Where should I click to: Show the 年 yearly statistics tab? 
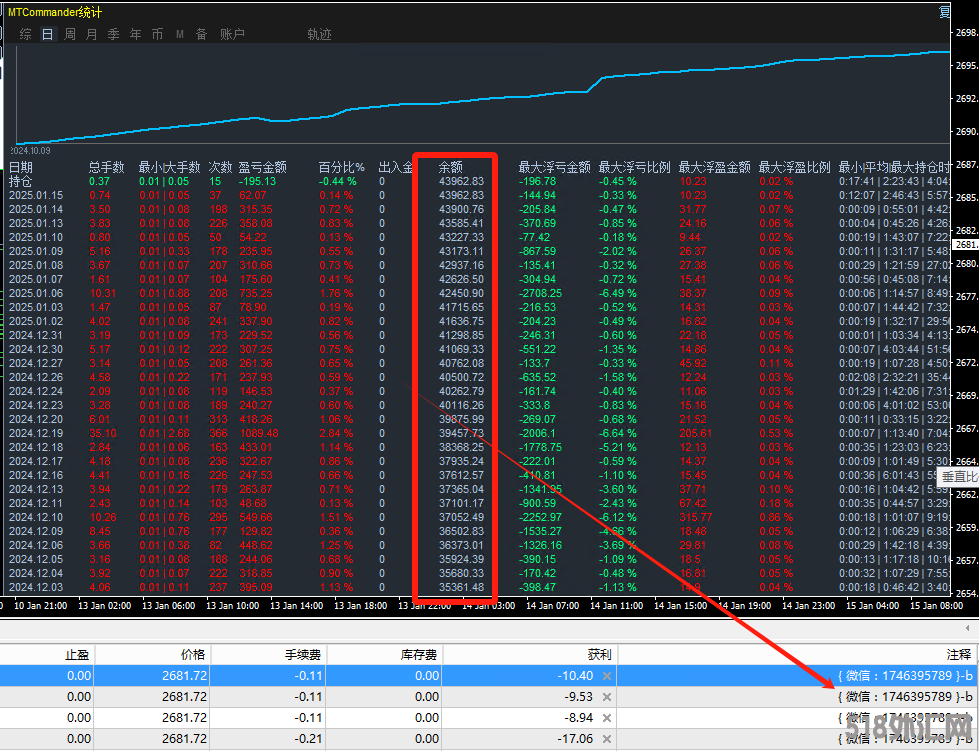[x=135, y=34]
